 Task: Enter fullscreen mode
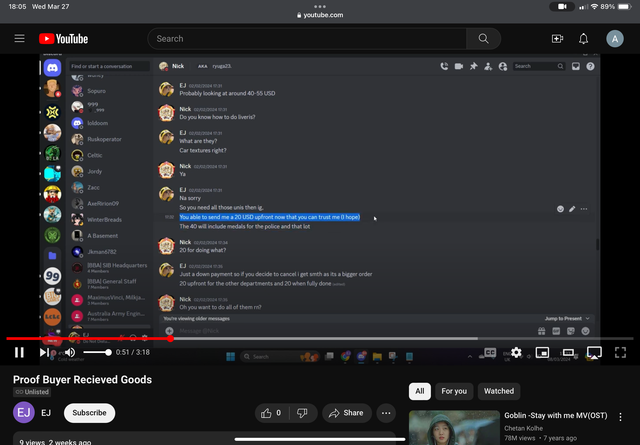pyautogui.click(x=620, y=352)
